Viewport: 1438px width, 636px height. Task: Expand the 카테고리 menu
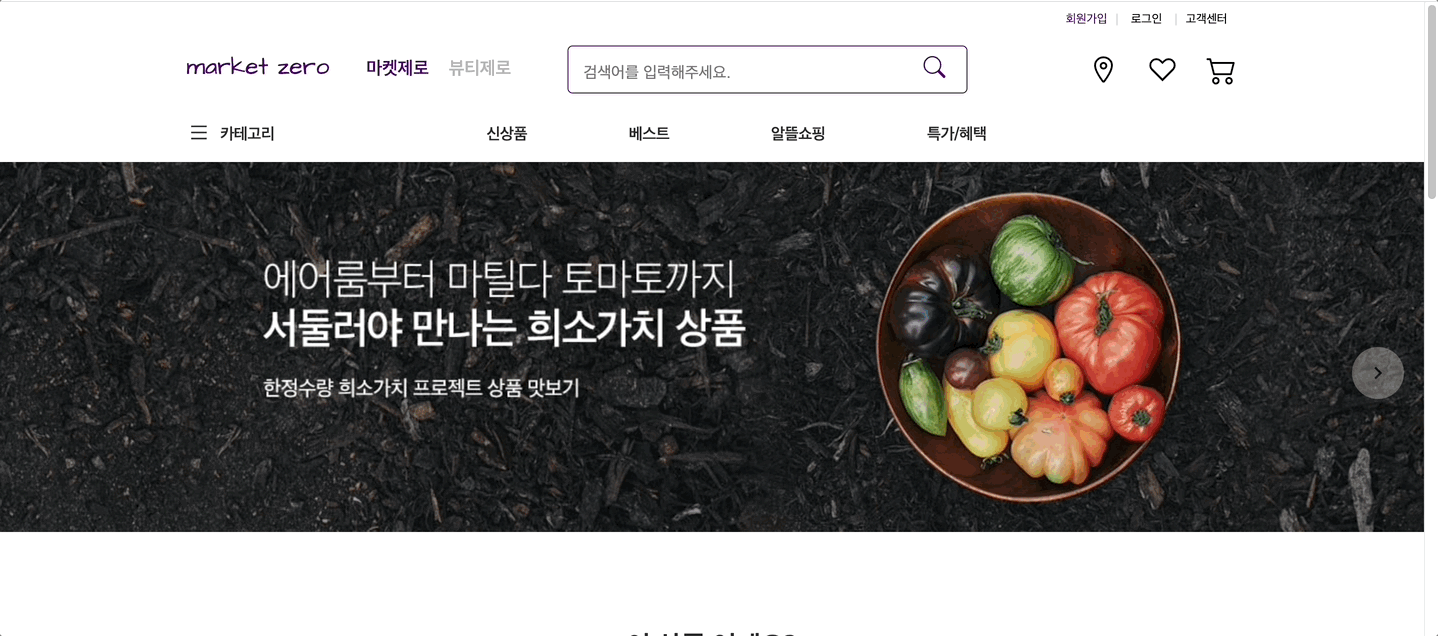click(247, 133)
